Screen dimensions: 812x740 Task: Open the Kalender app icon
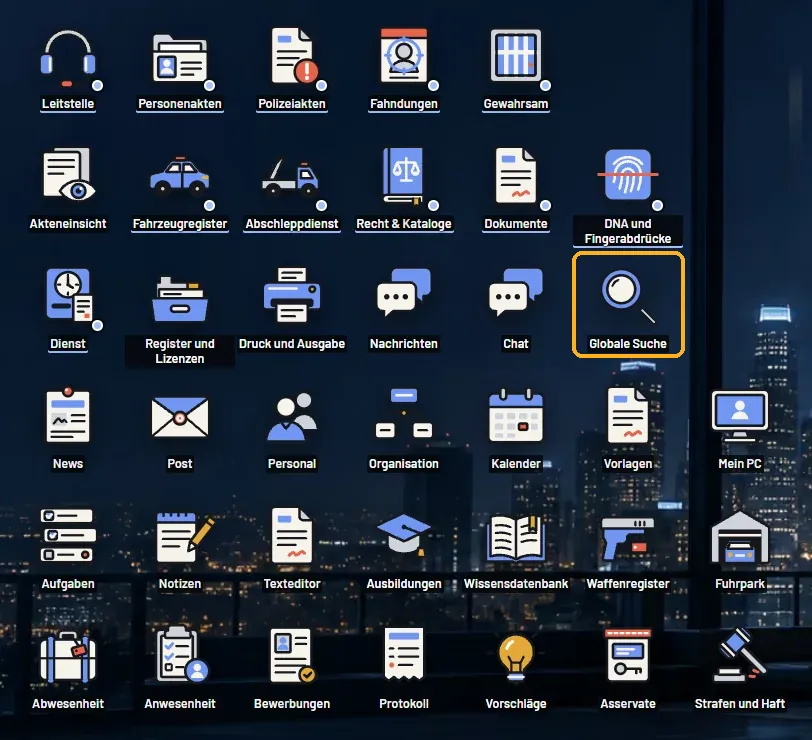point(516,415)
